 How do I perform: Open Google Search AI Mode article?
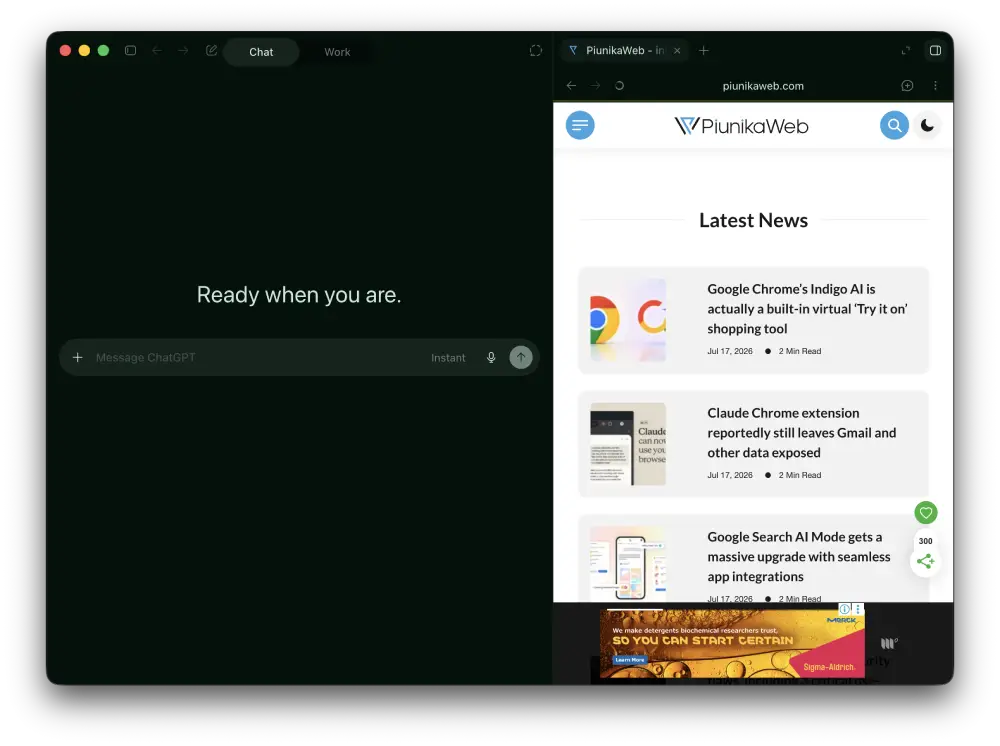[x=798, y=556]
